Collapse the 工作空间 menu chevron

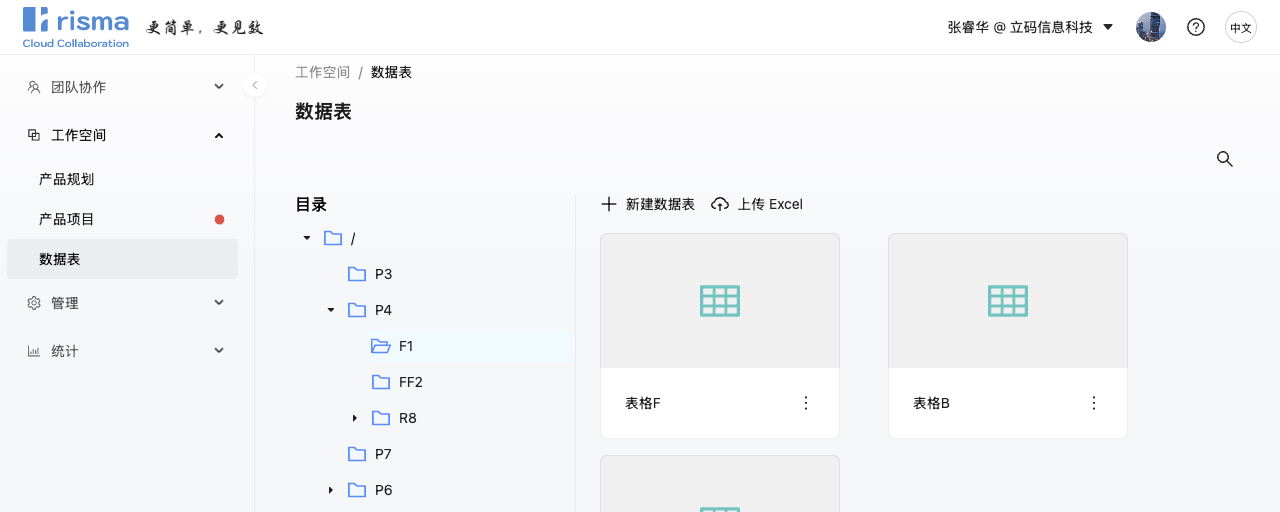coord(219,135)
